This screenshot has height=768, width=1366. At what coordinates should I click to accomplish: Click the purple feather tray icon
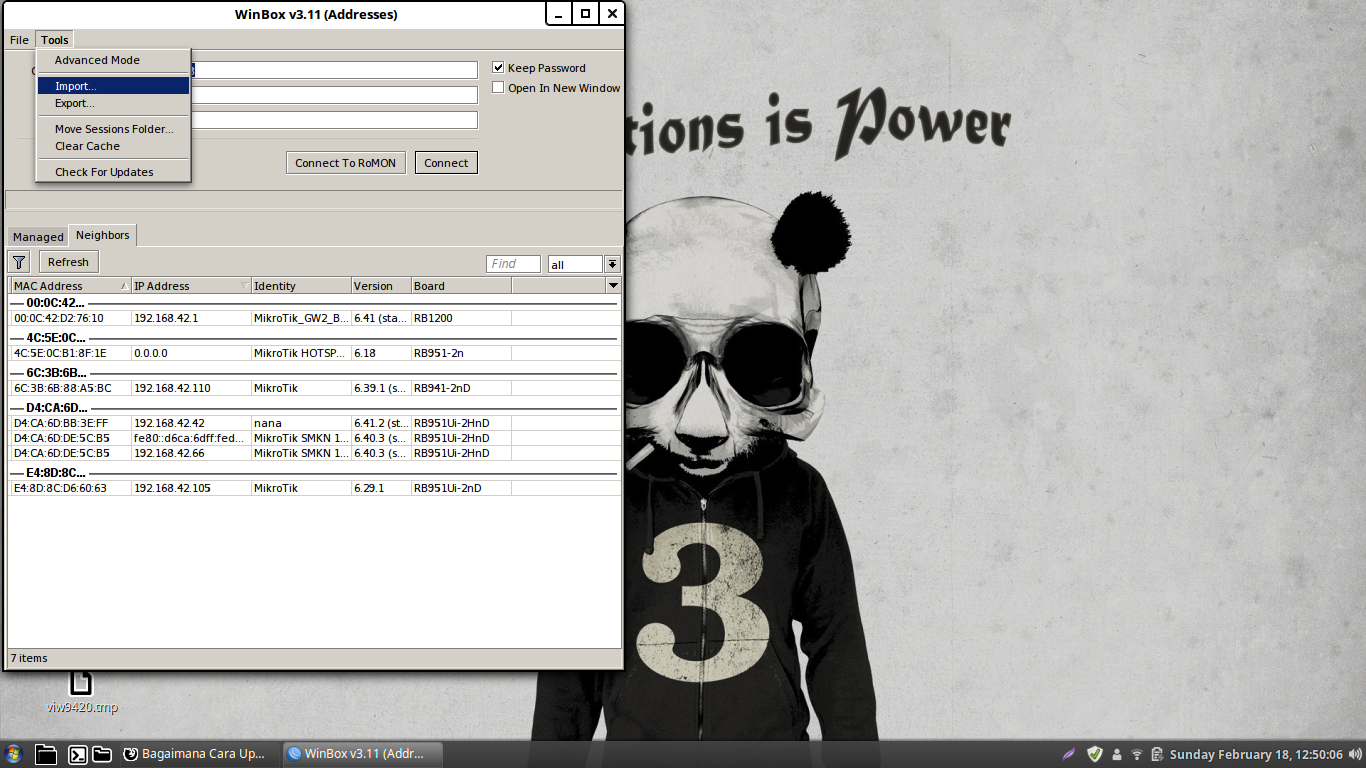coord(1069,754)
